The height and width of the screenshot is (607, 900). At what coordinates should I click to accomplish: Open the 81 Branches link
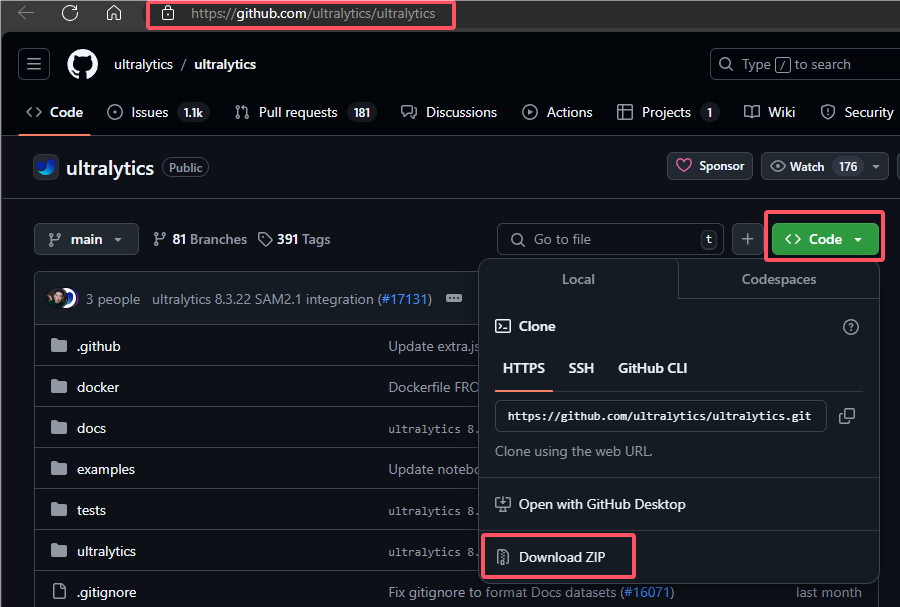(x=200, y=239)
